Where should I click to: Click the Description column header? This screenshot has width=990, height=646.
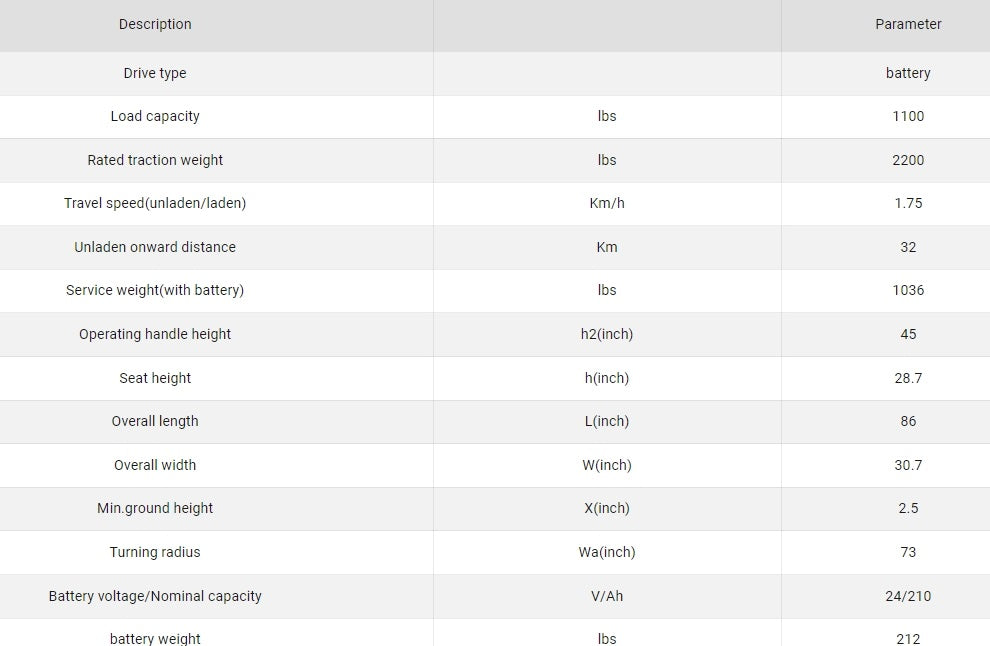point(155,24)
